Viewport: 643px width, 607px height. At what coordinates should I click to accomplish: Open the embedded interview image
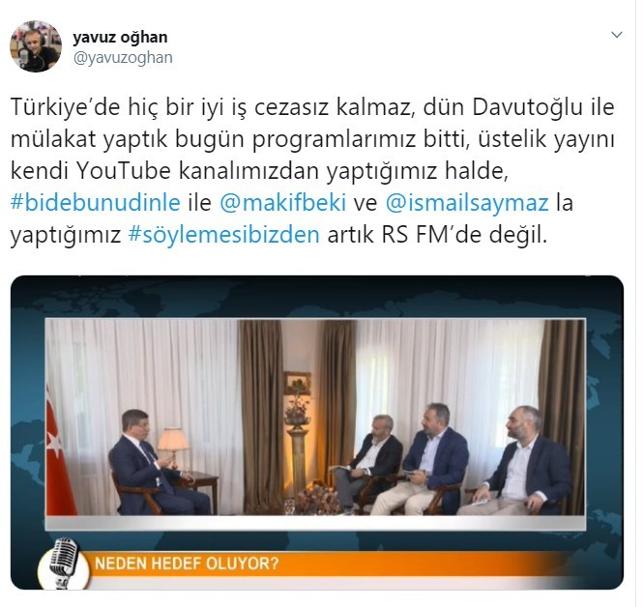point(317,432)
